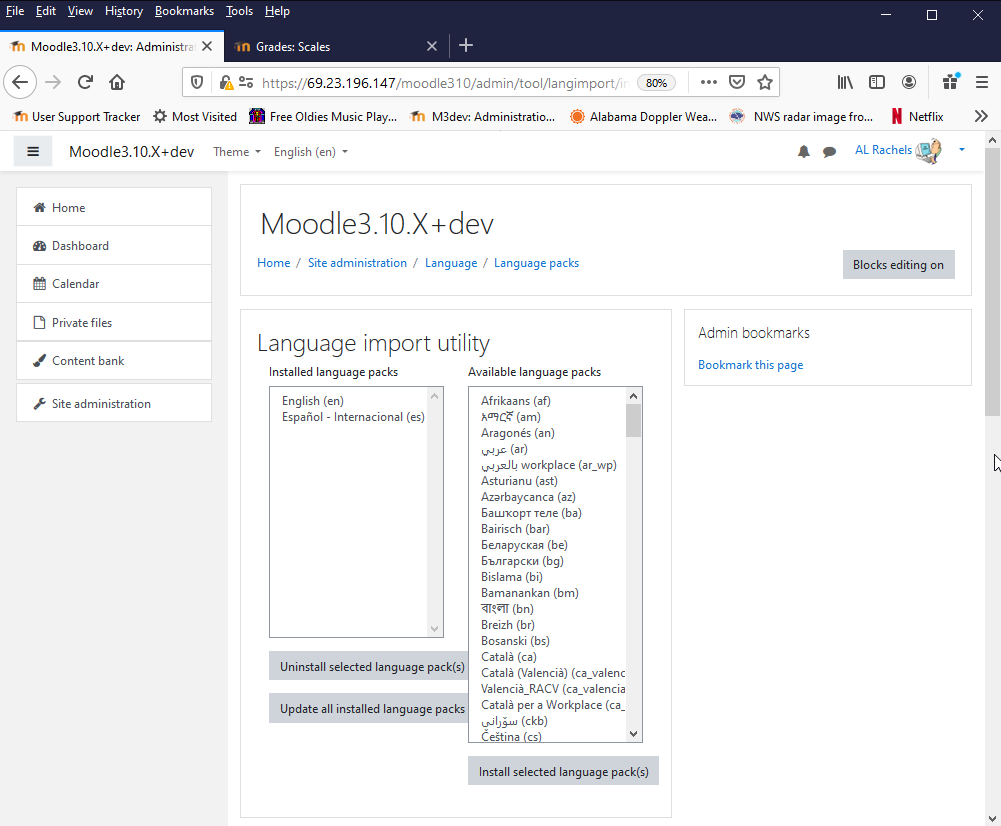Viewport: 1001px width, 826px height.
Task: Open the History menu
Action: point(124,11)
